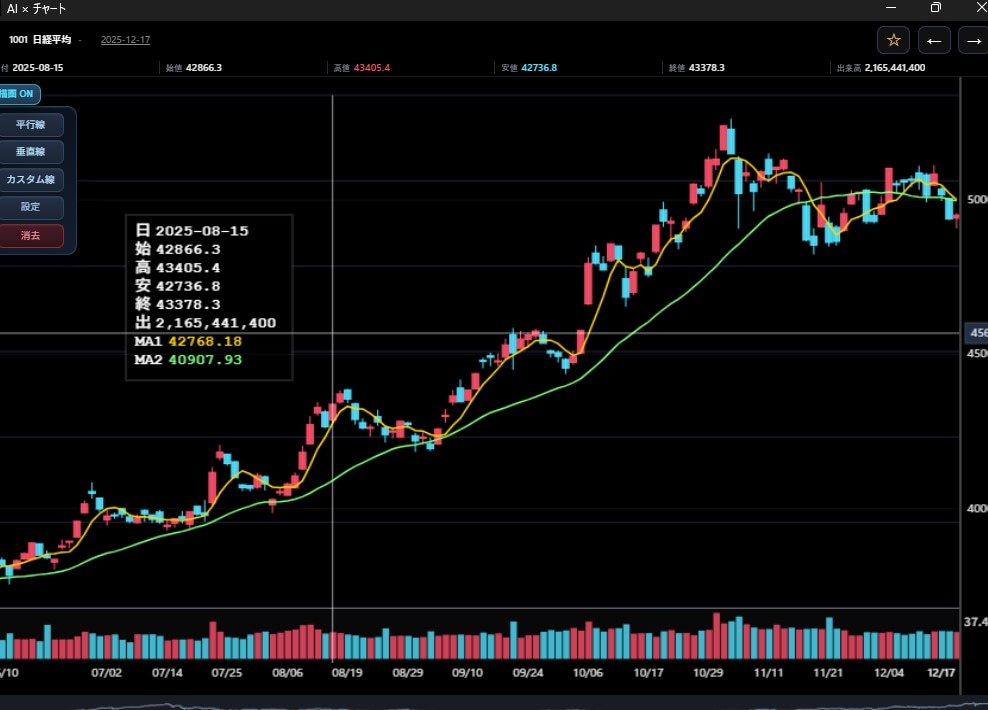Open the 設定 settings button
Image resolution: width=988 pixels, height=710 pixels.
[31, 207]
